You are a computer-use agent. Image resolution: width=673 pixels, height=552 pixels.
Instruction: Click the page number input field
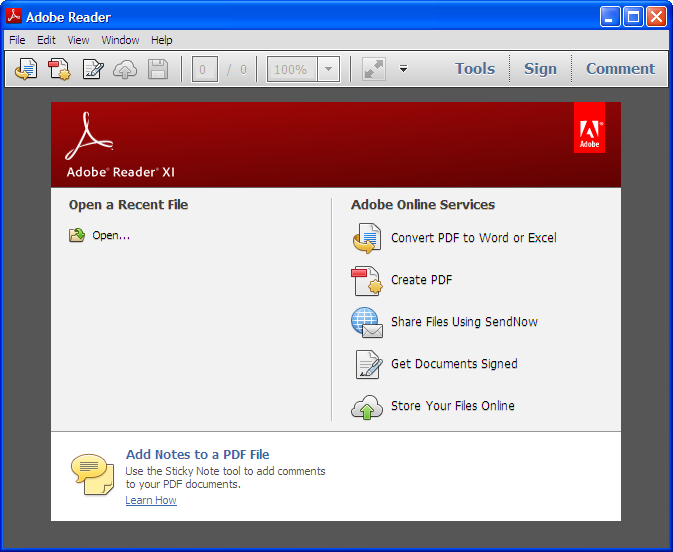tap(205, 69)
